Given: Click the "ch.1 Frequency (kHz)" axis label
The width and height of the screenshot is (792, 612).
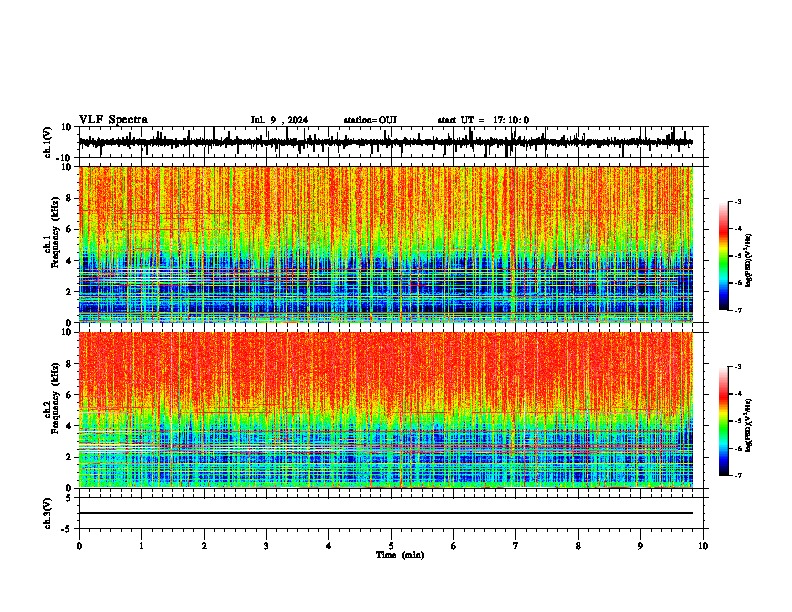Looking at the screenshot, I should tap(52, 232).
